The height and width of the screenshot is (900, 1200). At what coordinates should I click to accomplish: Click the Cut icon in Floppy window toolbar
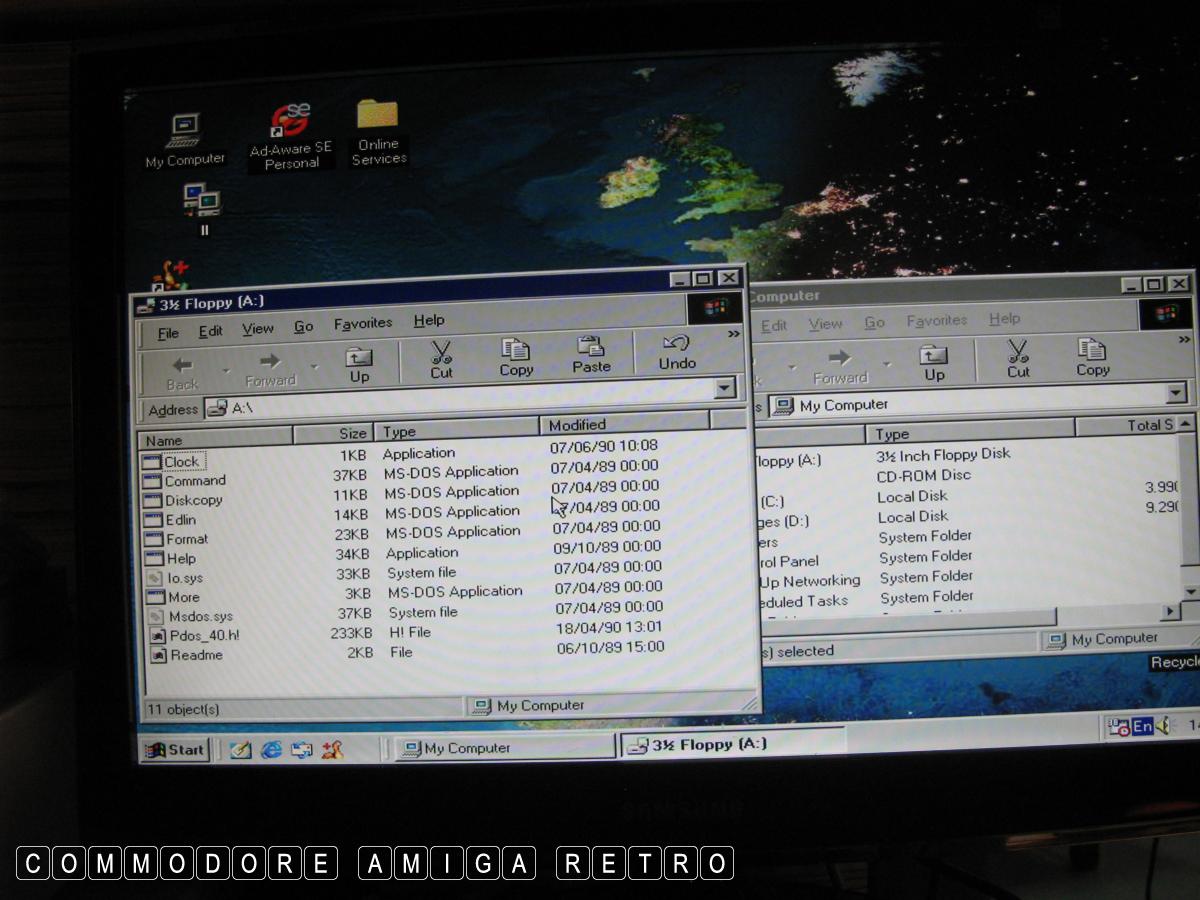[441, 358]
